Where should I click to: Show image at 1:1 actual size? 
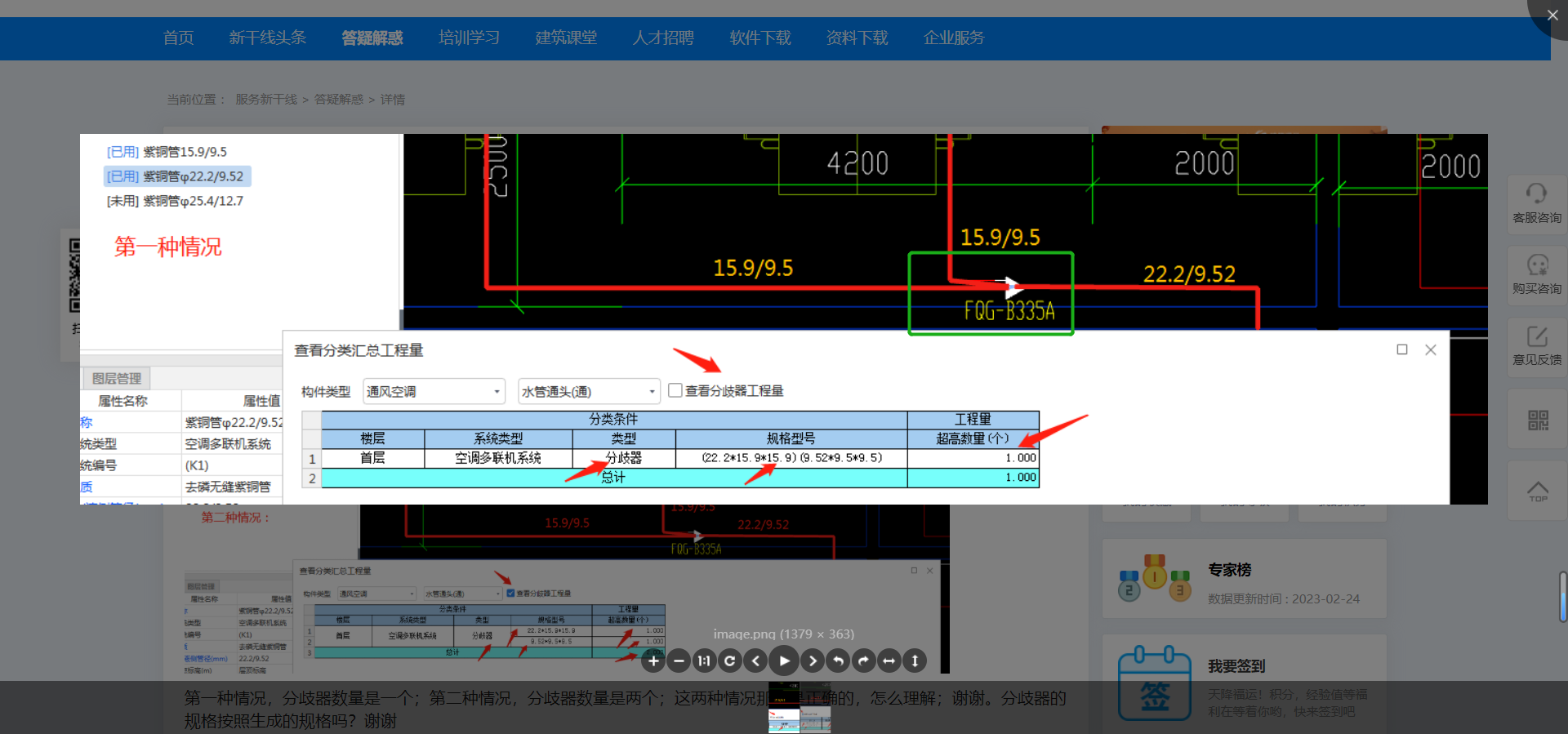[x=704, y=661]
